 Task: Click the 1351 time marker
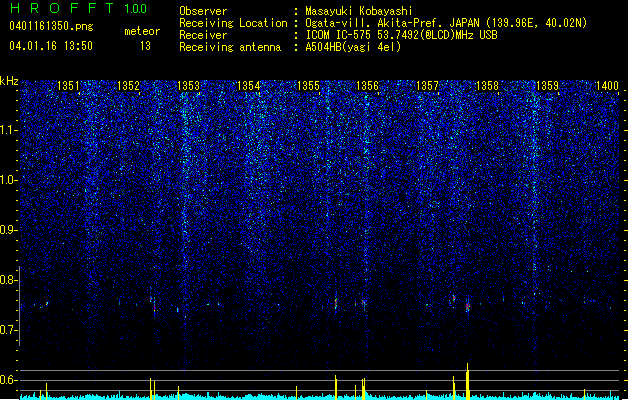click(69, 85)
